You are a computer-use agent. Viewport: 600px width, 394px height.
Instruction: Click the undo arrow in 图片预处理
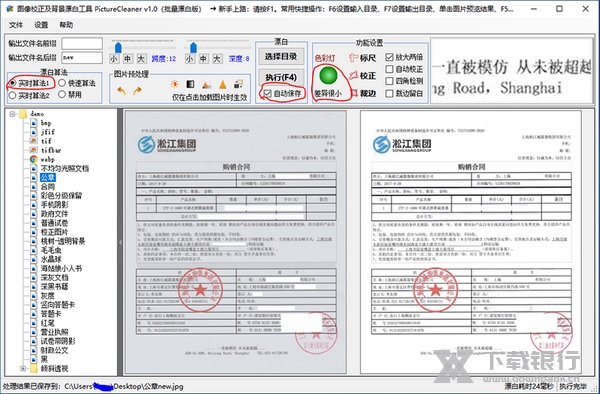[121, 91]
